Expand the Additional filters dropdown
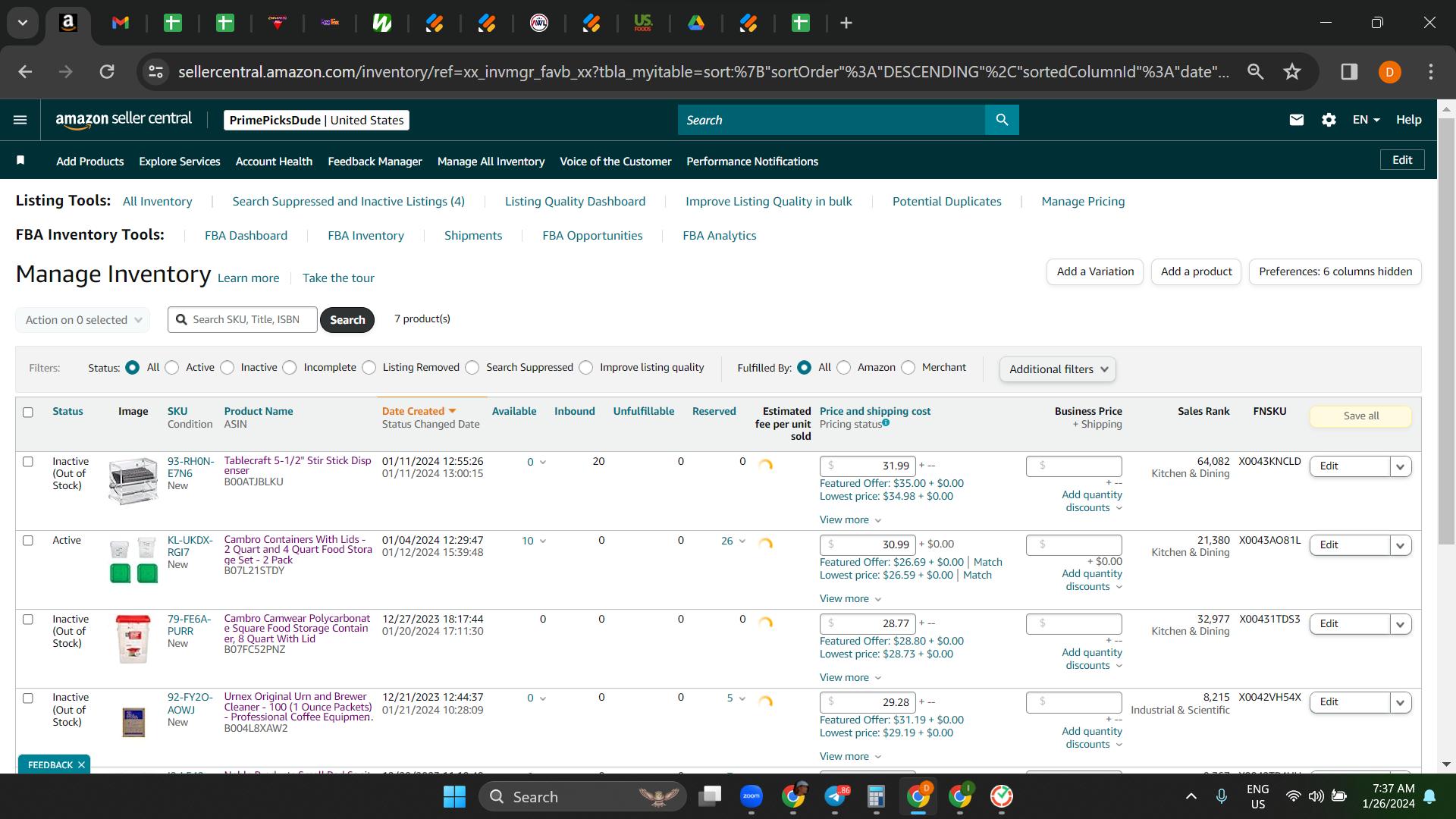 1058,369
